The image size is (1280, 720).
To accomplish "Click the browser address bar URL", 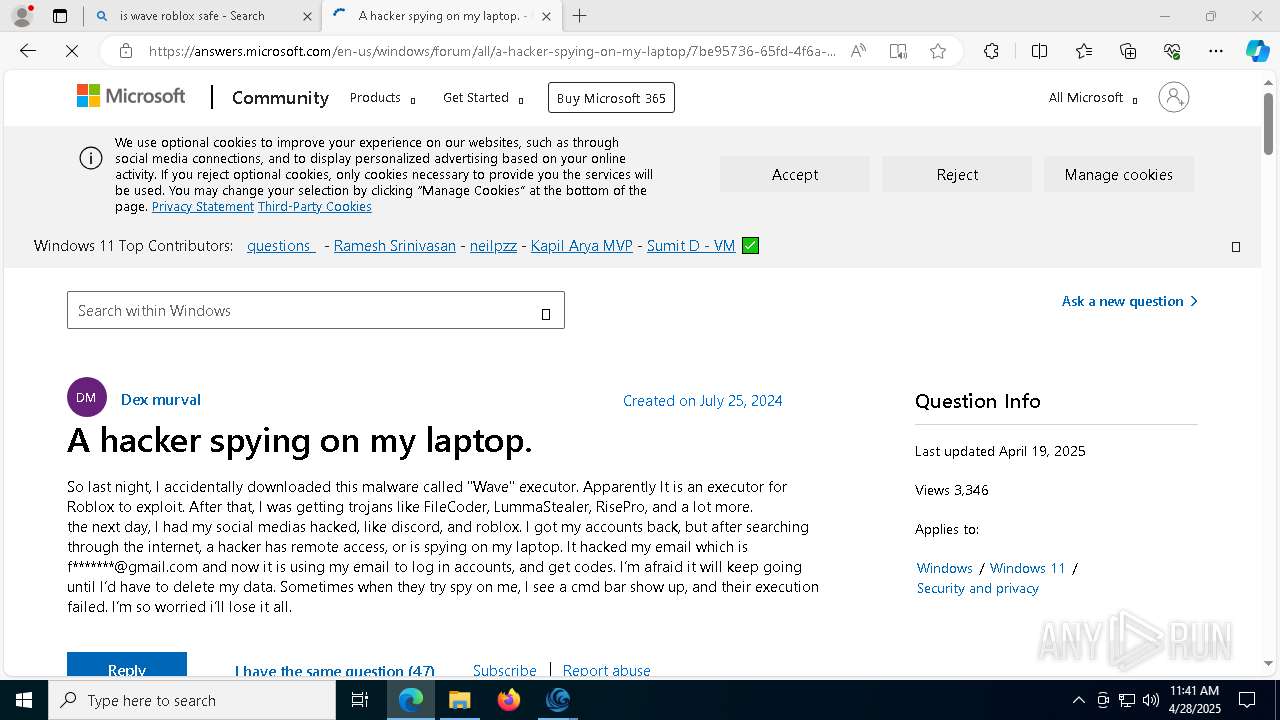I will point(492,51).
